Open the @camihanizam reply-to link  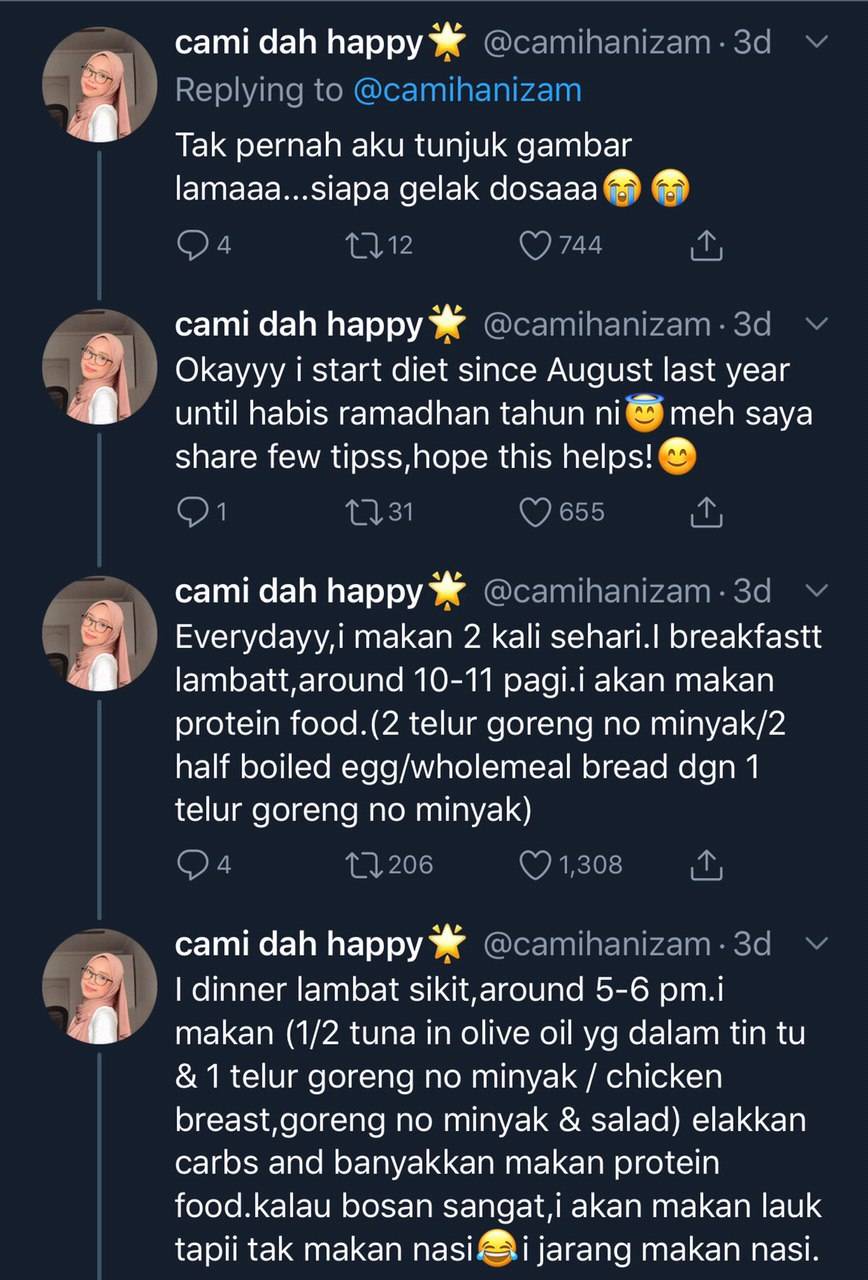[x=467, y=90]
